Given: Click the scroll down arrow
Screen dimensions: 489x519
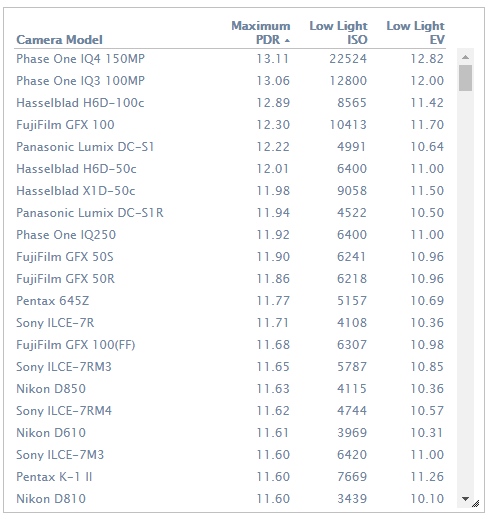Looking at the screenshot, I should pyautogui.click(x=465, y=499).
